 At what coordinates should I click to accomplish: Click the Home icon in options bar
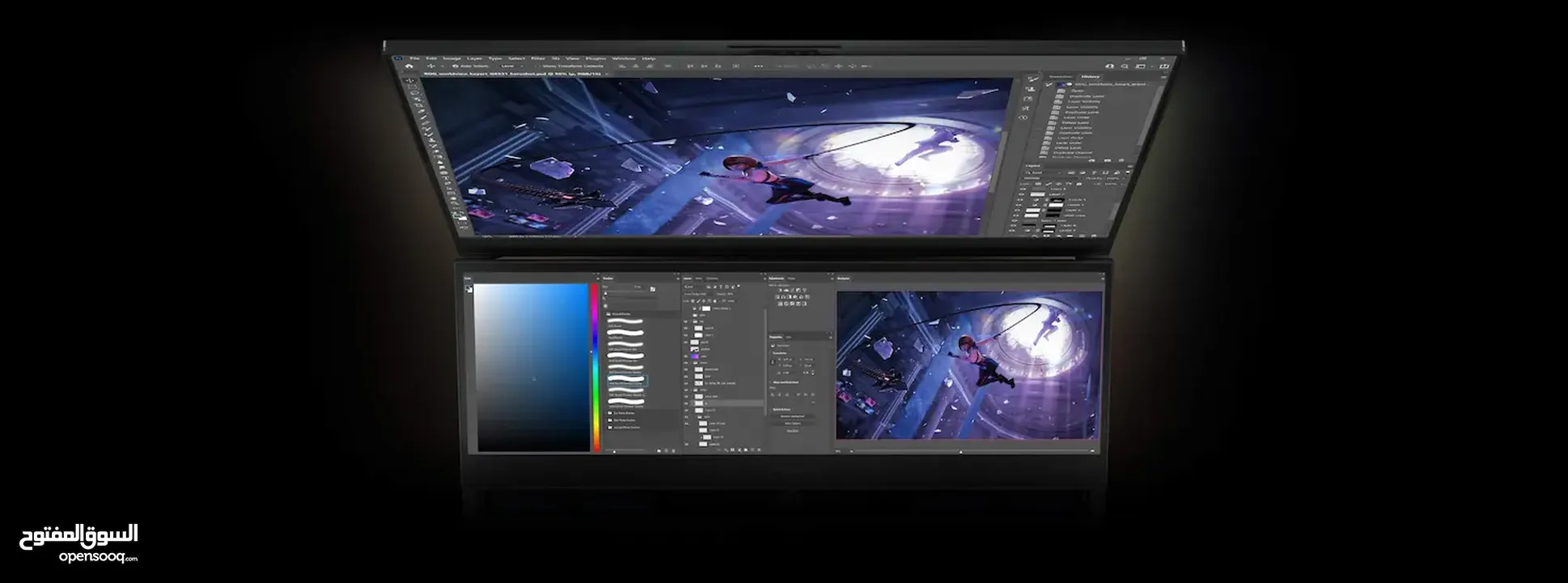pyautogui.click(x=409, y=66)
